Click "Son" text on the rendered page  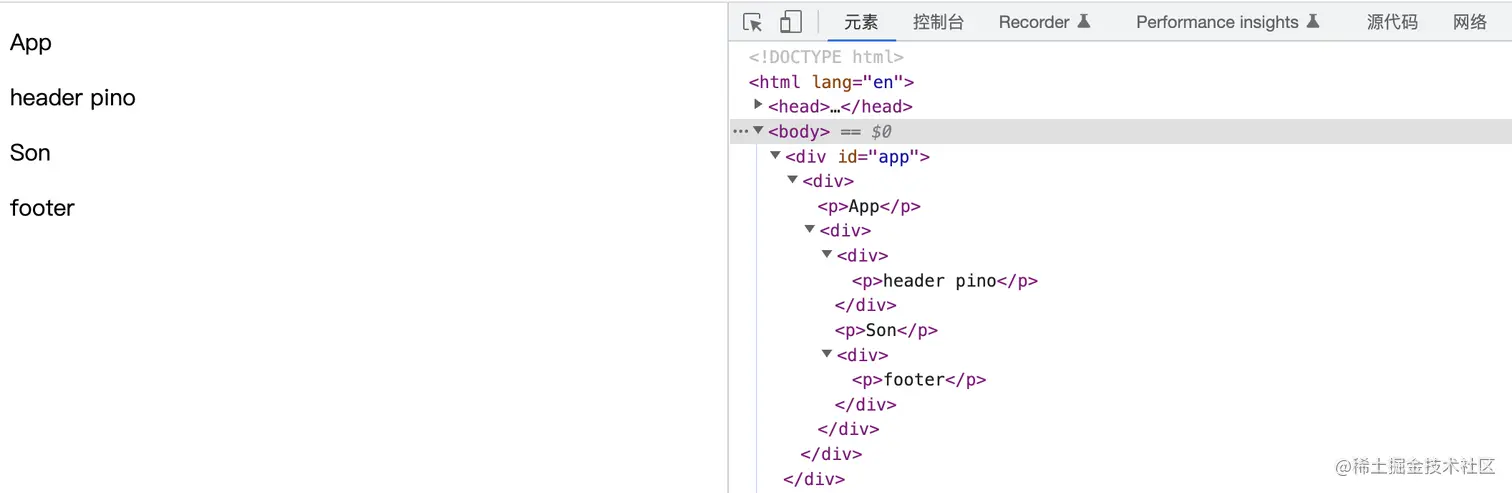pyautogui.click(x=30, y=153)
